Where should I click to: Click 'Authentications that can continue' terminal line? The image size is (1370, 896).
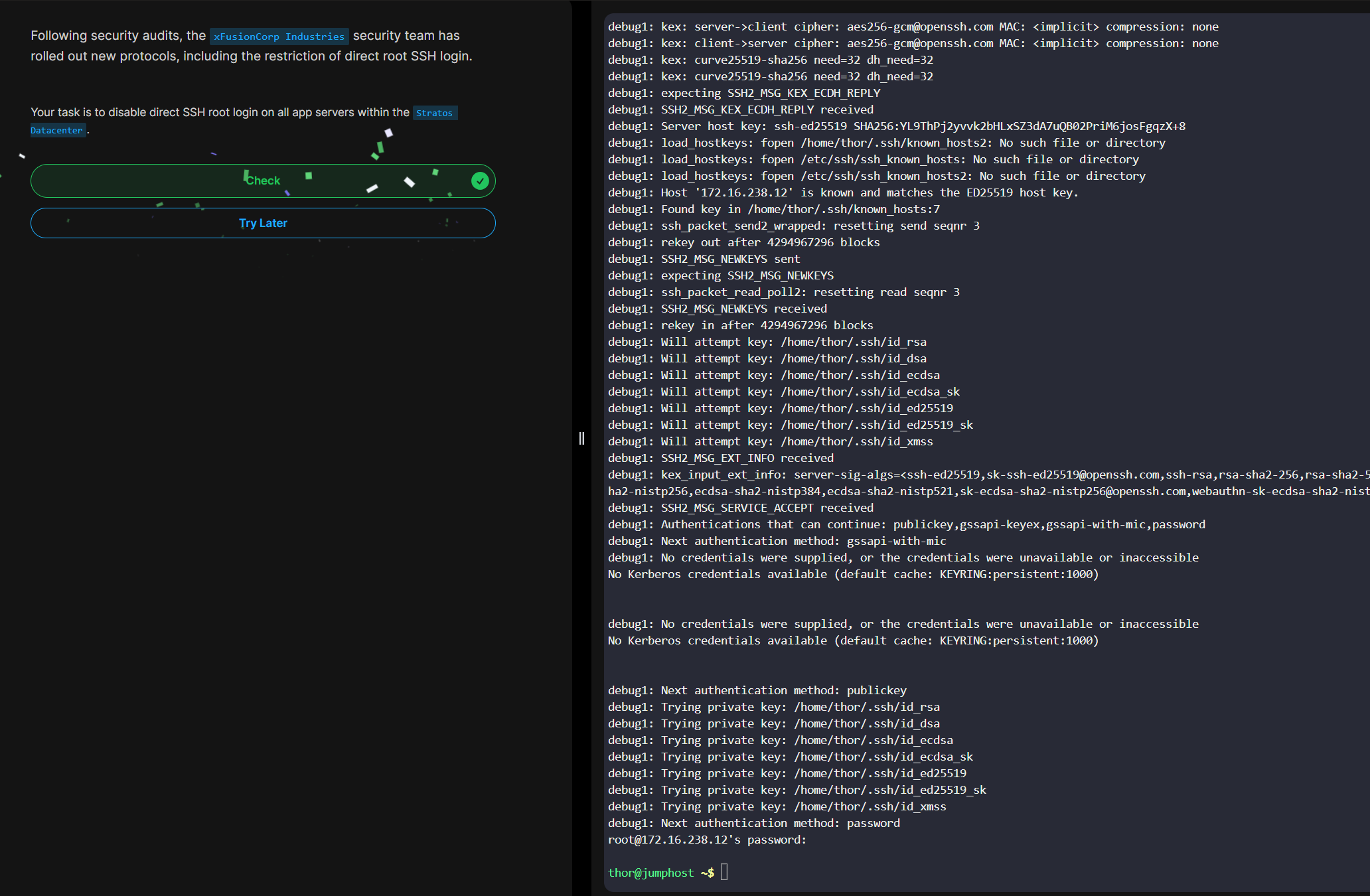pos(906,524)
